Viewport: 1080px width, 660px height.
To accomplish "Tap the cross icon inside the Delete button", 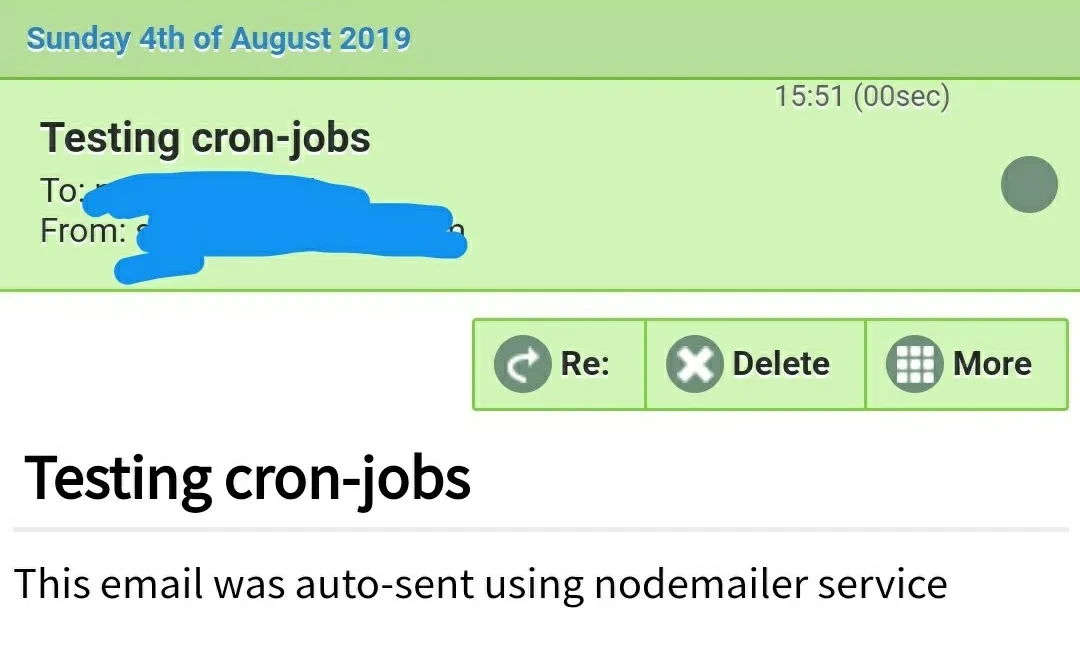I will [694, 363].
